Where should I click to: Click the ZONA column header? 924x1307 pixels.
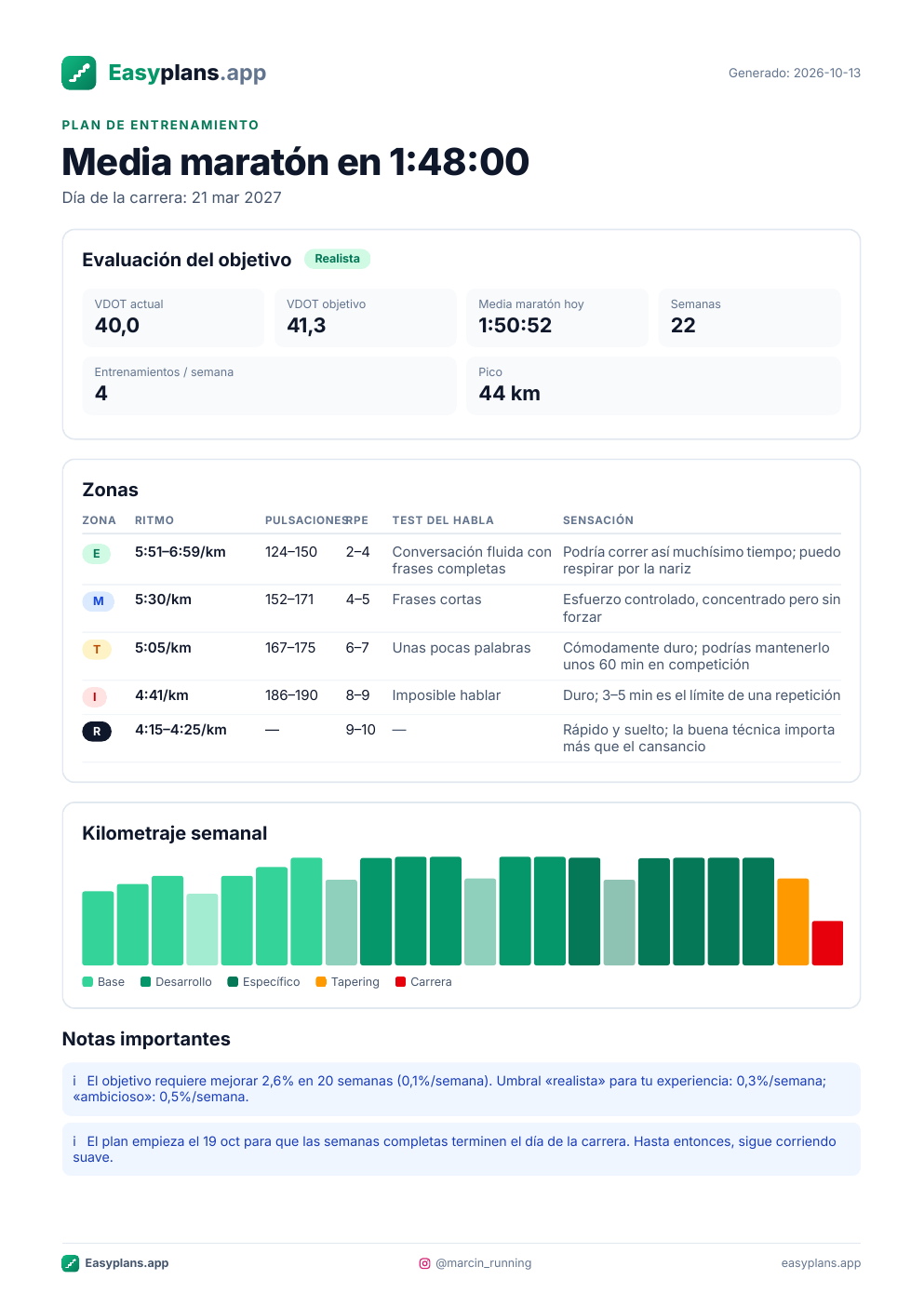pyautogui.click(x=99, y=520)
